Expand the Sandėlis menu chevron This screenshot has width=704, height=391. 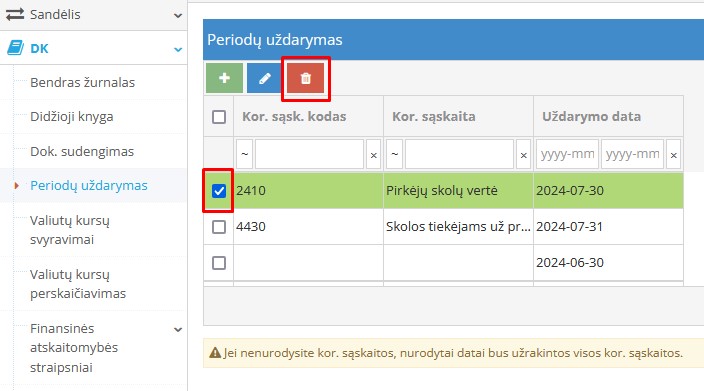pos(178,15)
